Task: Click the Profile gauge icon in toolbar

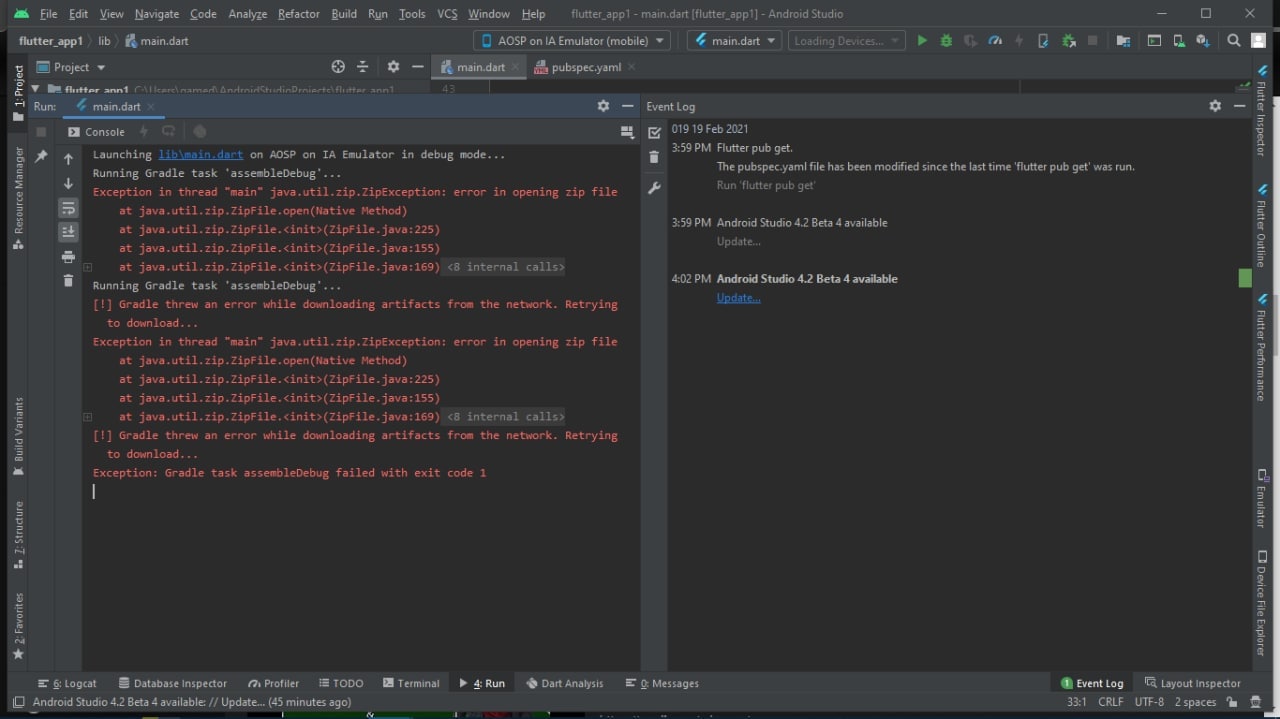Action: click(994, 41)
